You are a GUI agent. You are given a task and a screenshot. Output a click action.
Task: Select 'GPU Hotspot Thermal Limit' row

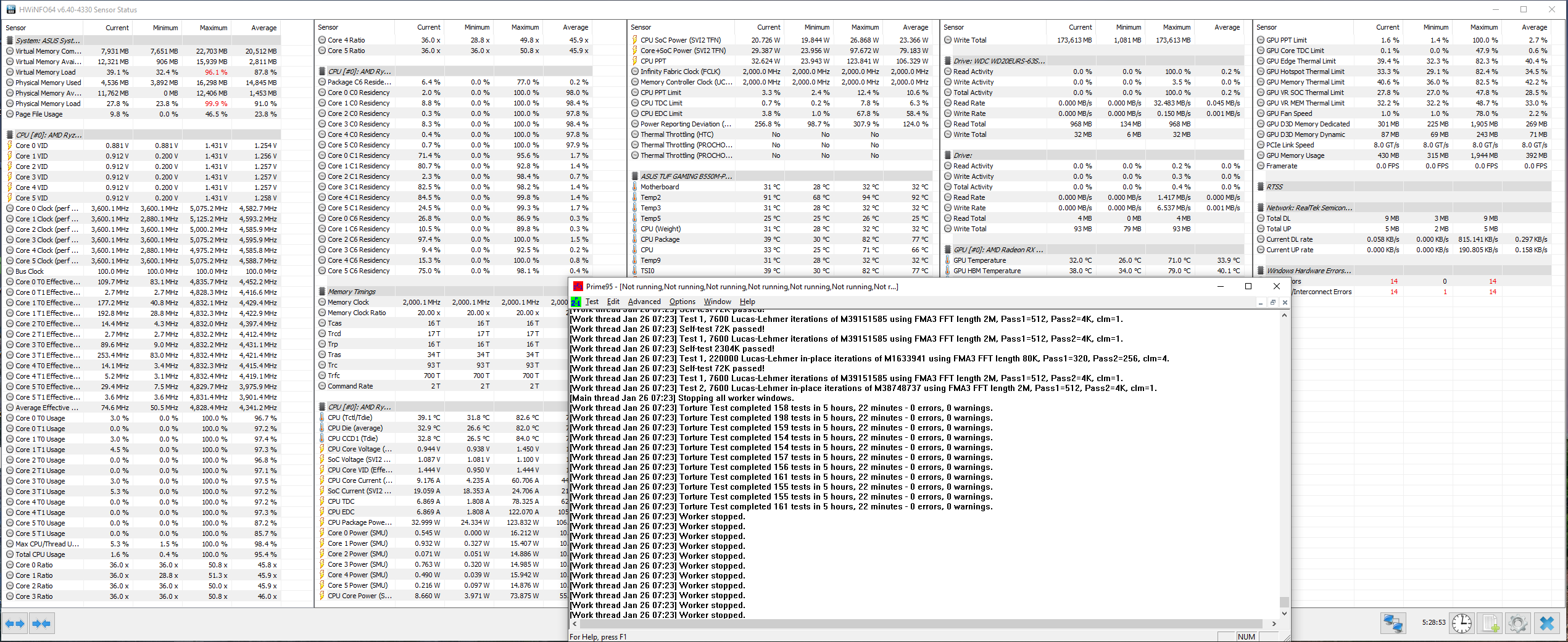[x=1403, y=72]
